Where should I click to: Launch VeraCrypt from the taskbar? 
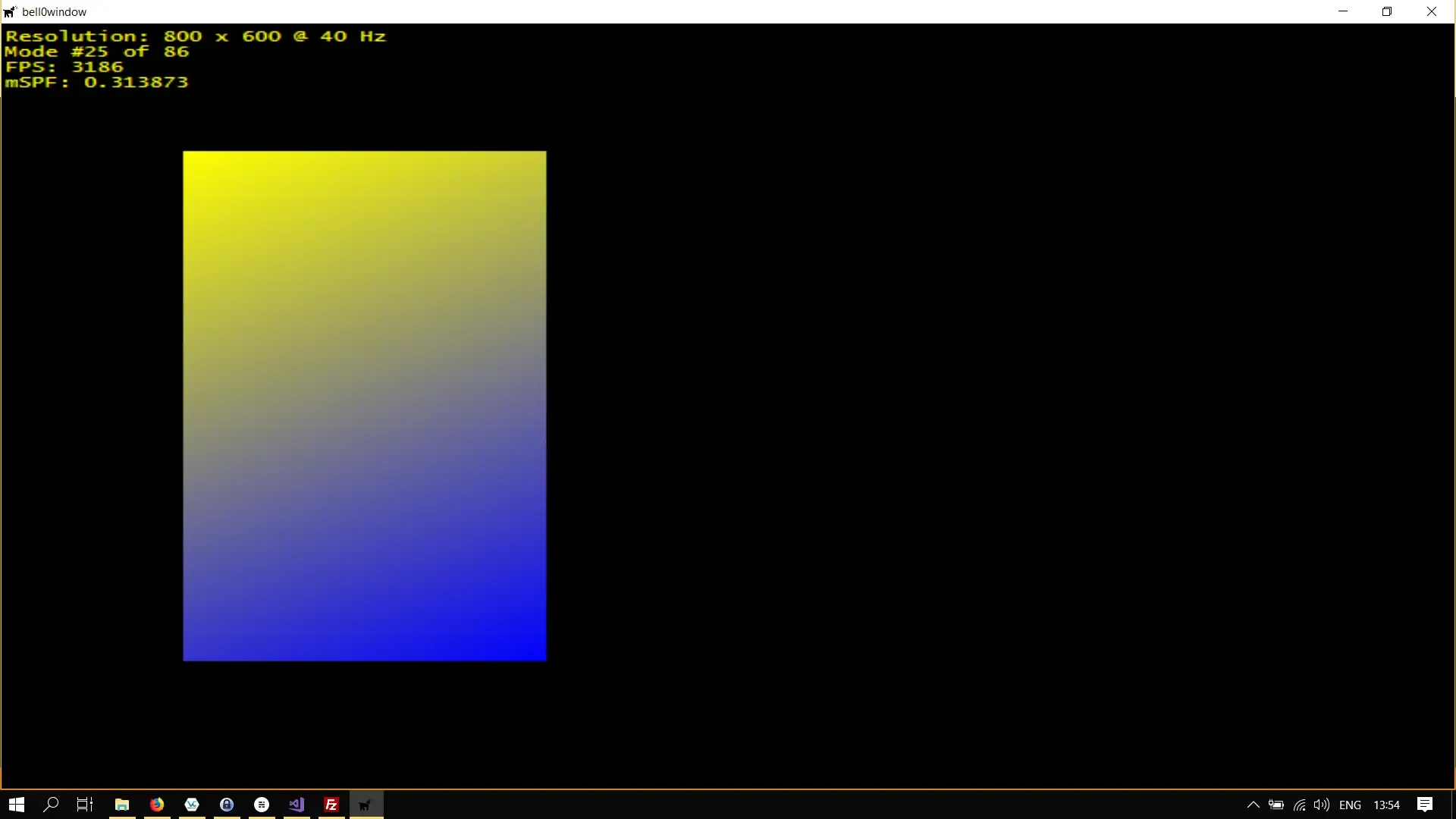(x=191, y=805)
